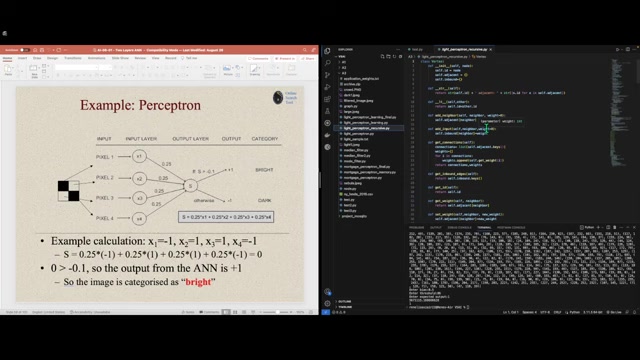Open the Testing flask icon in the activity bar
Screen dimensions: 640x360
click(x=327, y=111)
